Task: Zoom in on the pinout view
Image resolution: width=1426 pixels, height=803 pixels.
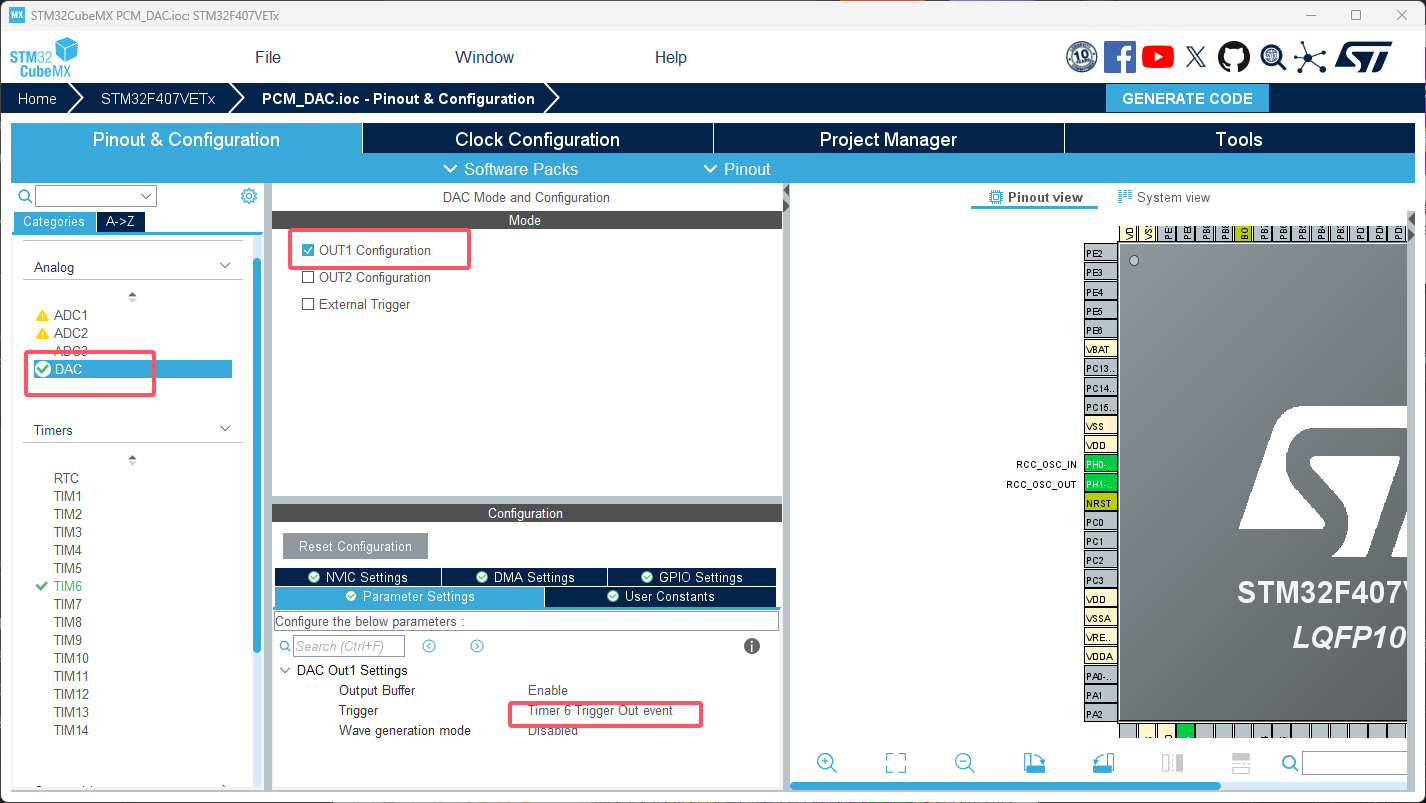Action: (827, 763)
